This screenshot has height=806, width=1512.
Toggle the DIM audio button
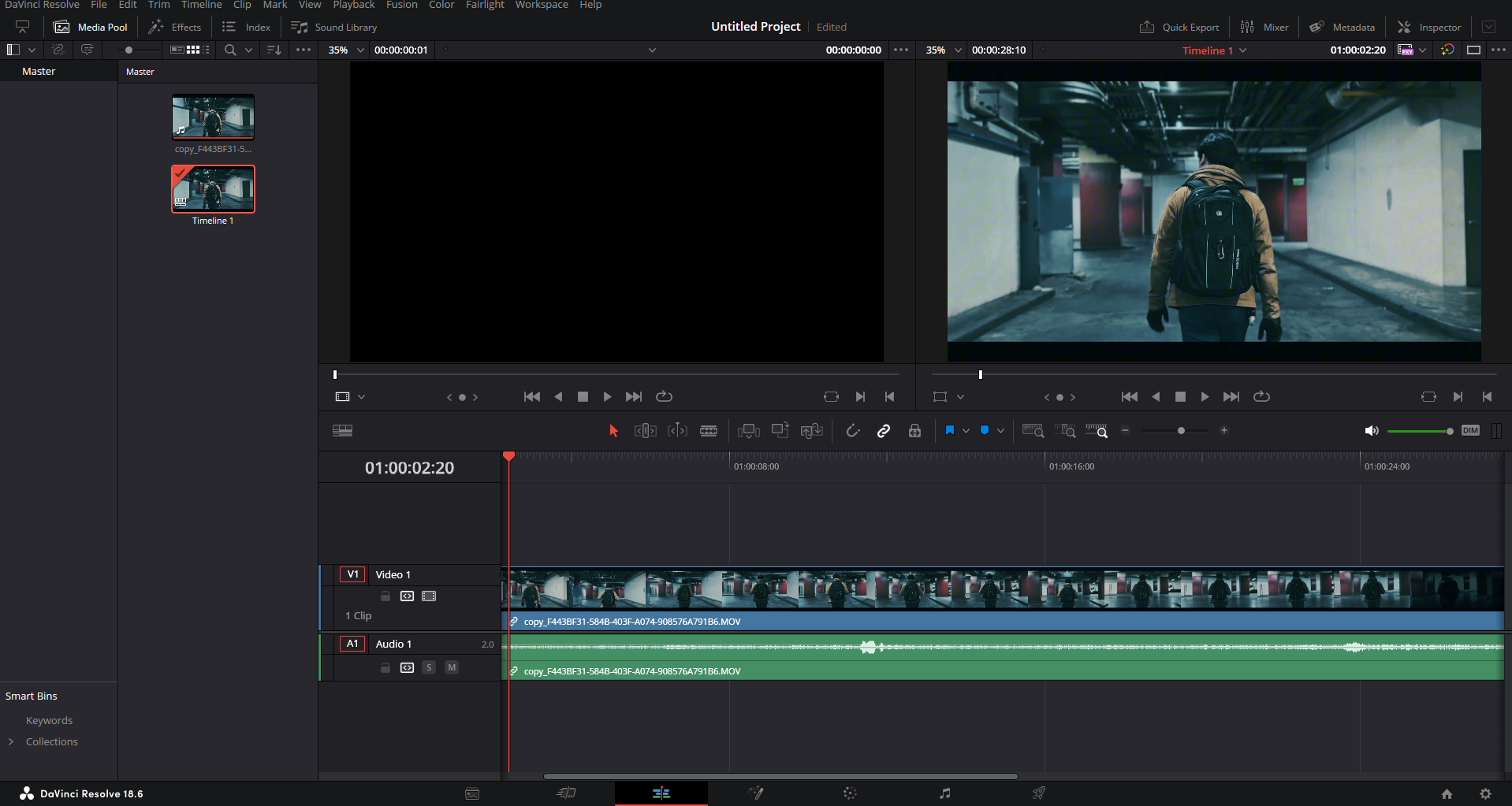coord(1470,430)
